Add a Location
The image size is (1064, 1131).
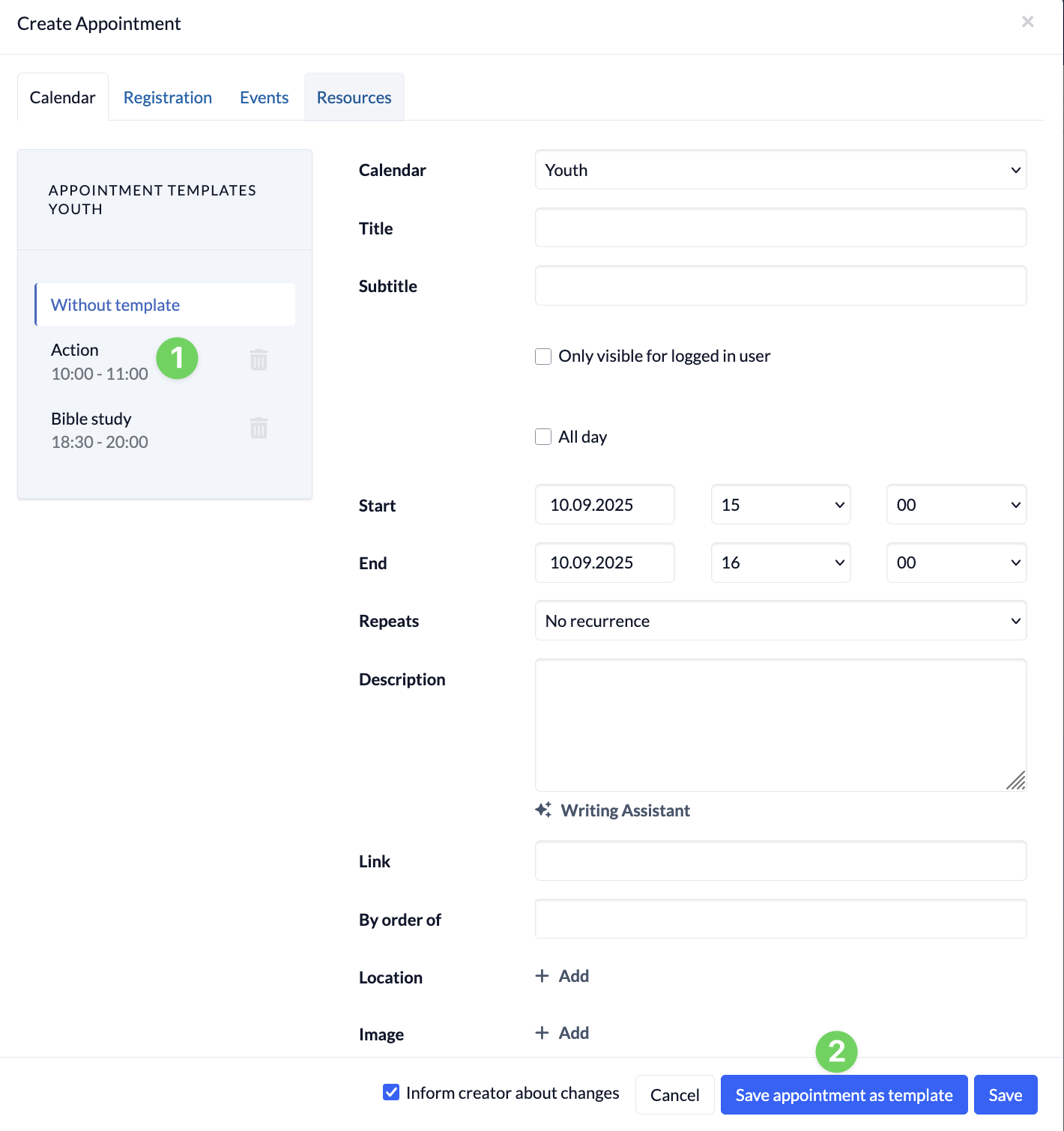[x=563, y=976]
